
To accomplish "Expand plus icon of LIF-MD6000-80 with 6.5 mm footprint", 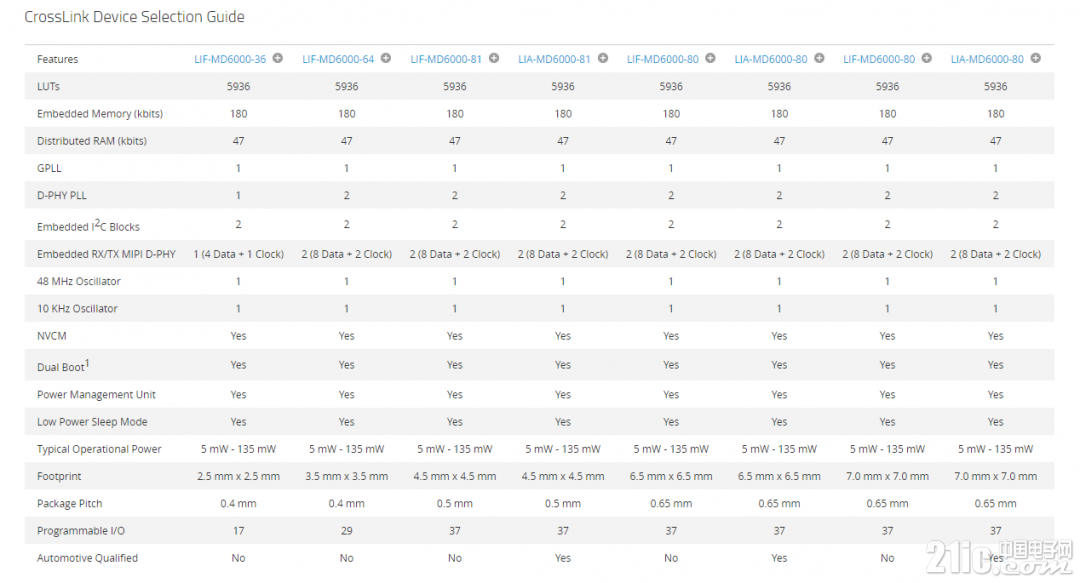I will coord(710,59).
